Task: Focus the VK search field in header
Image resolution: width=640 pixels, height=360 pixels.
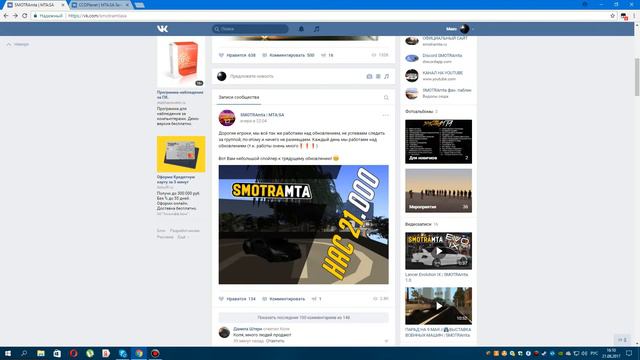Action: [250, 29]
